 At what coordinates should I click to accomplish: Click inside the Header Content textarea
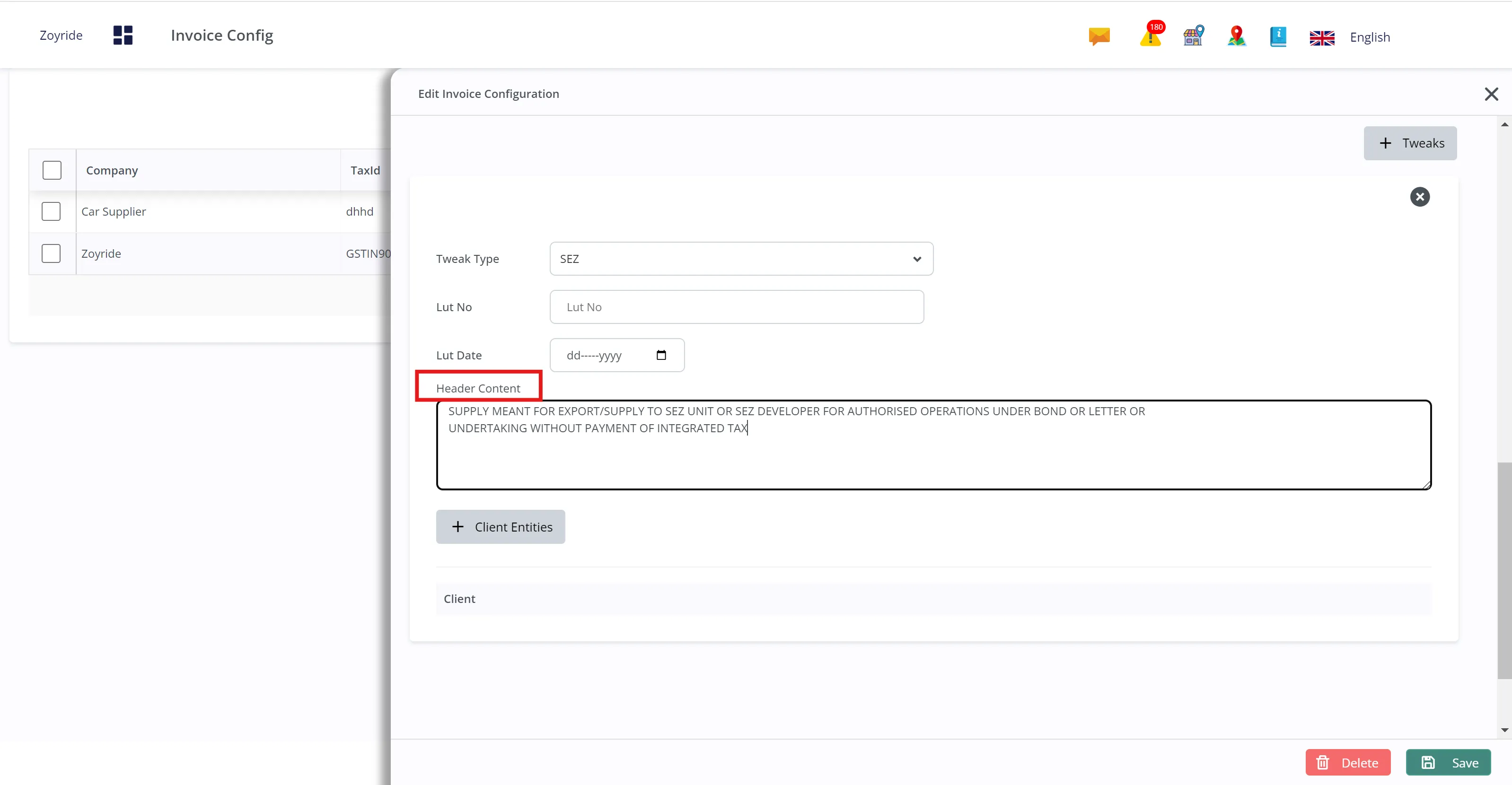(x=933, y=445)
